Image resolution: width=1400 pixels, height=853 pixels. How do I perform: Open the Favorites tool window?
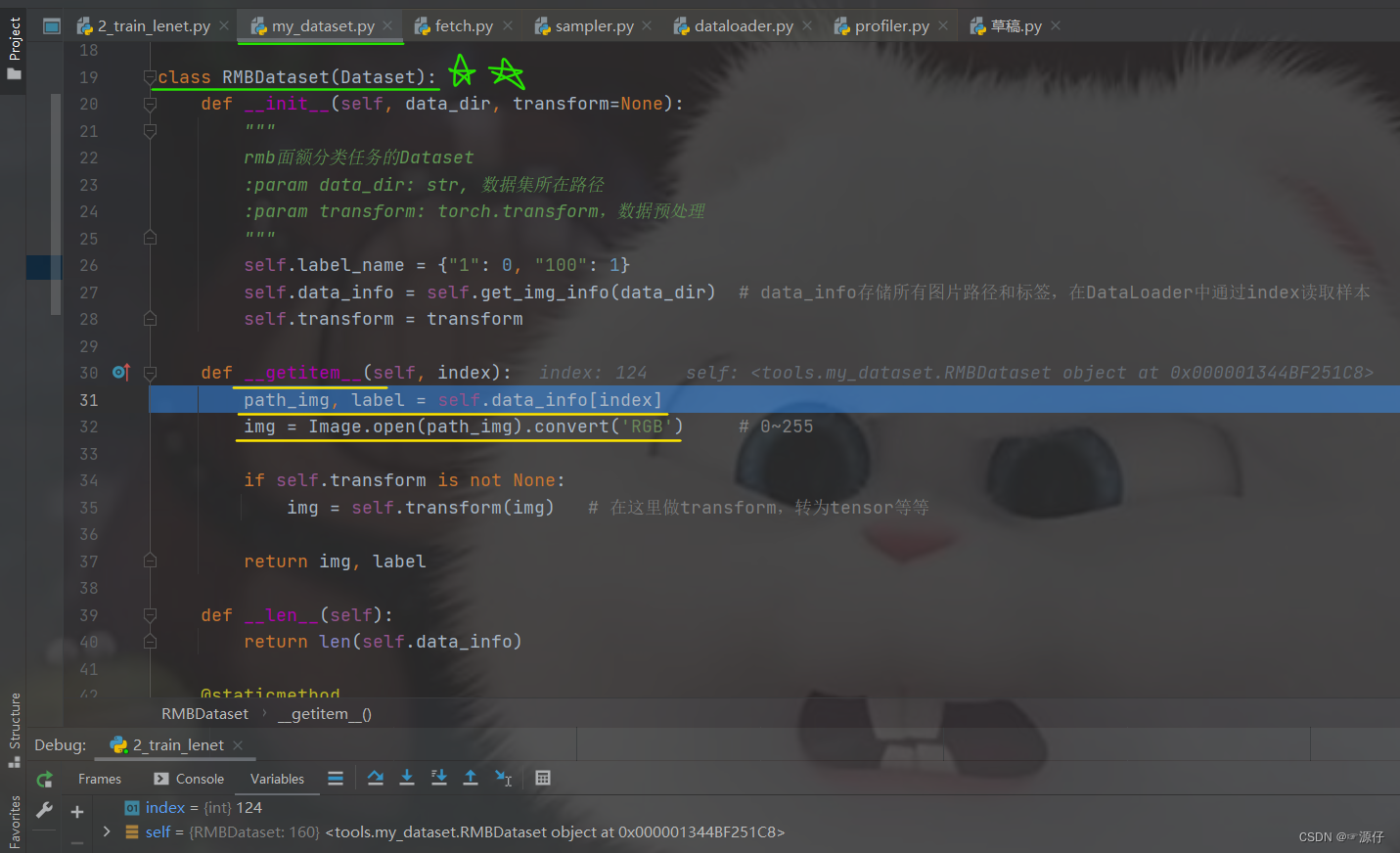pyautogui.click(x=14, y=823)
